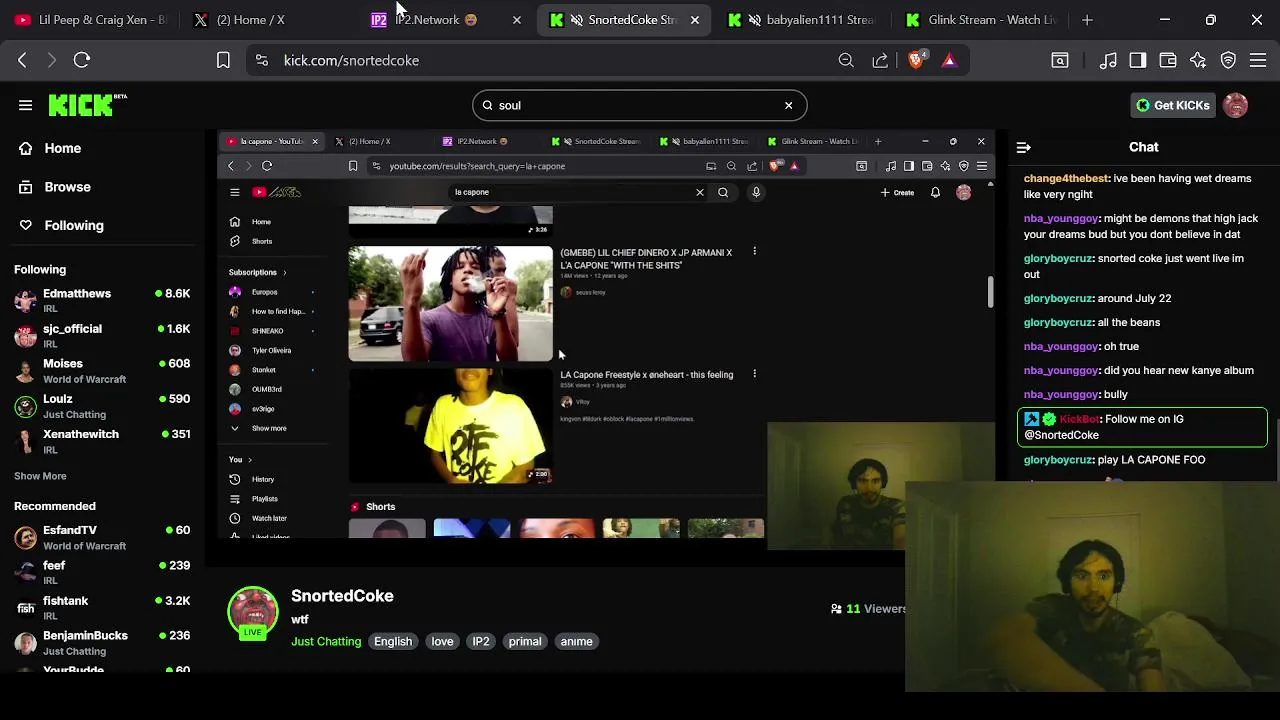
Task: Go back using browser back arrow
Action: pos(22,60)
